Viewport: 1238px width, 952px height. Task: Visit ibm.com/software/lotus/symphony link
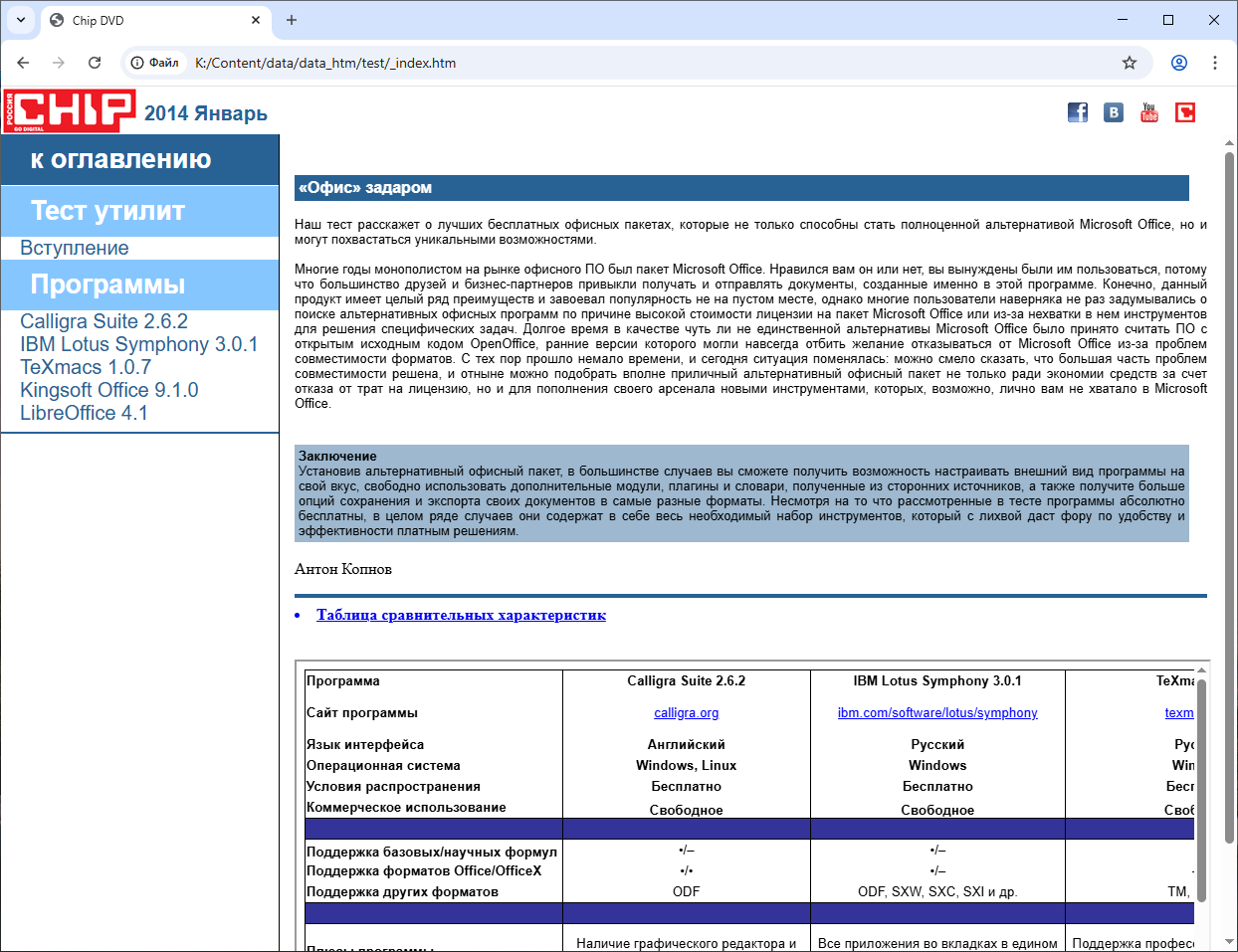[937, 713]
